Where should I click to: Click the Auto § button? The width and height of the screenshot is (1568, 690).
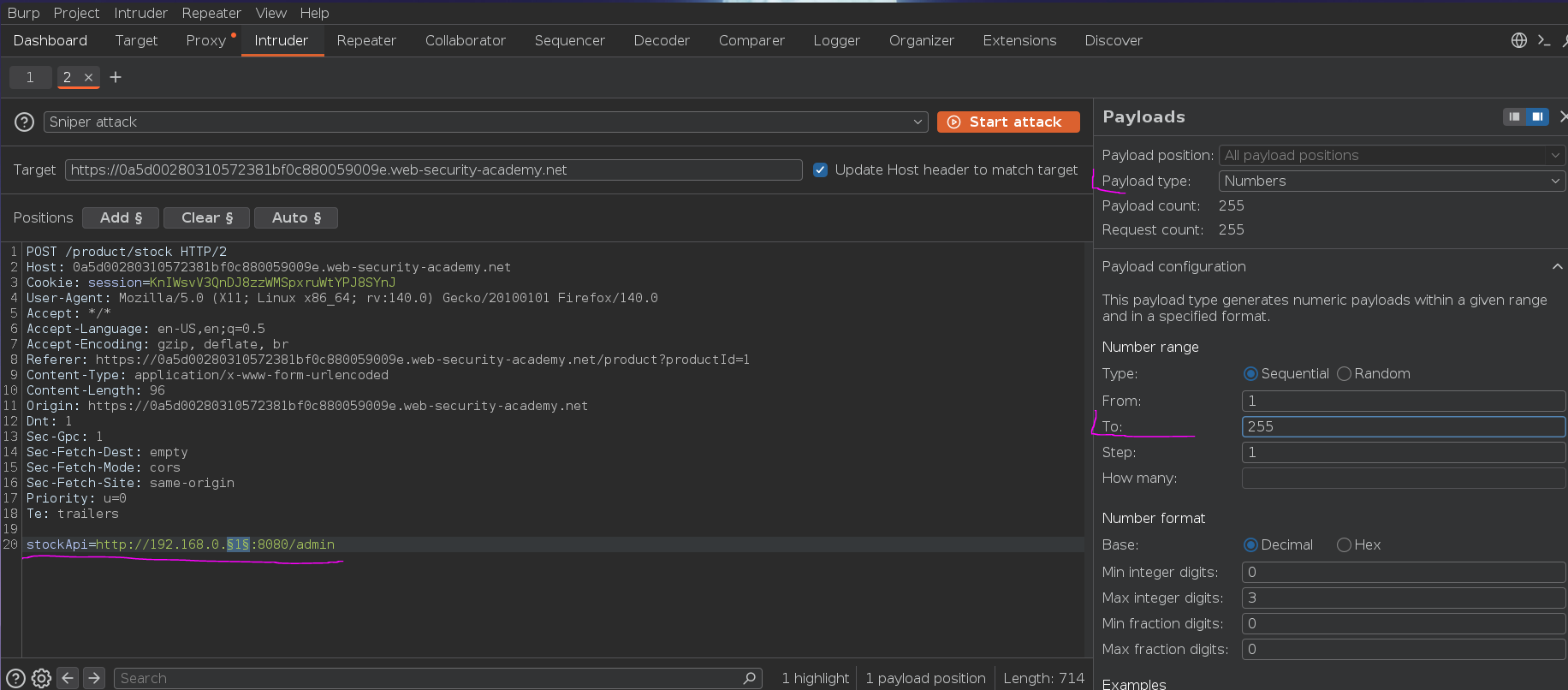click(x=296, y=217)
